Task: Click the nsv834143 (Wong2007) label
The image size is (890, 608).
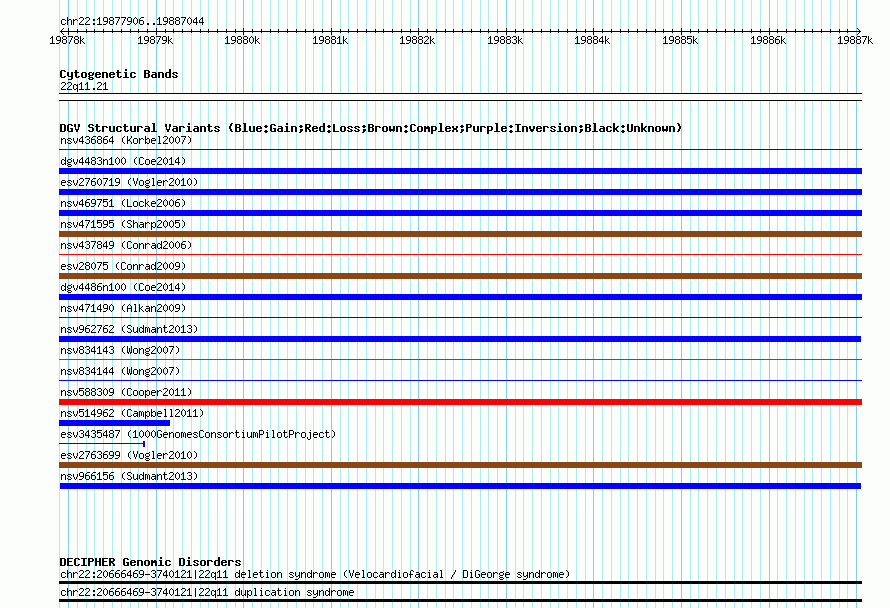Action: [x=120, y=350]
